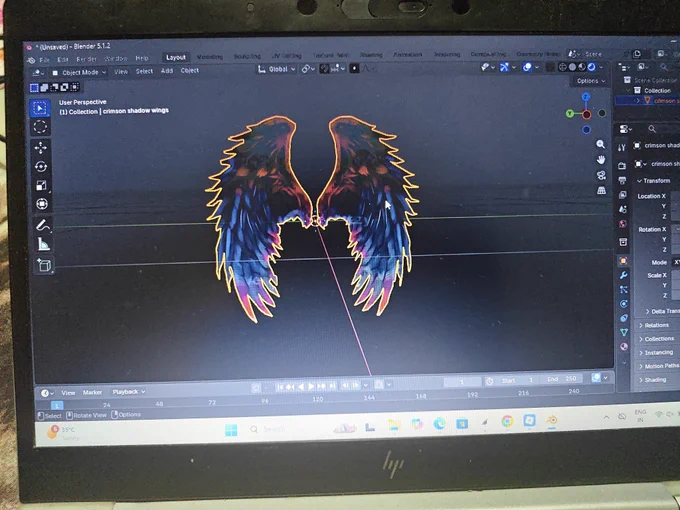The image size is (680, 510).
Task: Select the Move tool
Action: point(41,148)
